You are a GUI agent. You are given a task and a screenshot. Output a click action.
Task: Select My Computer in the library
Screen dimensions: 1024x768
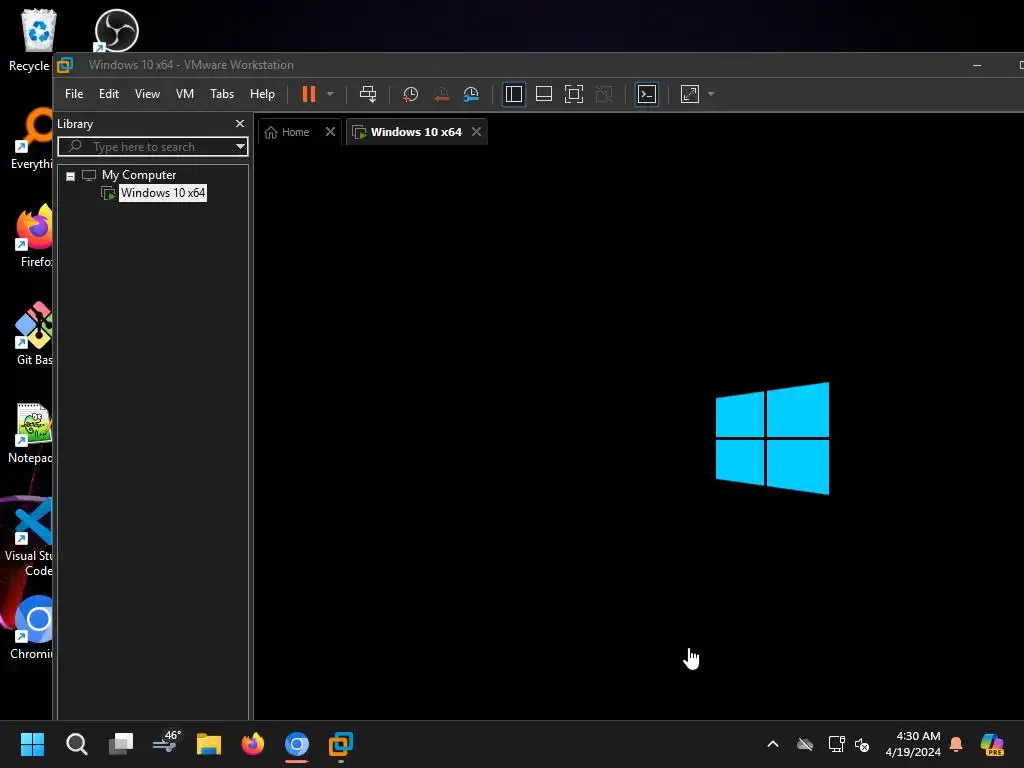point(138,175)
